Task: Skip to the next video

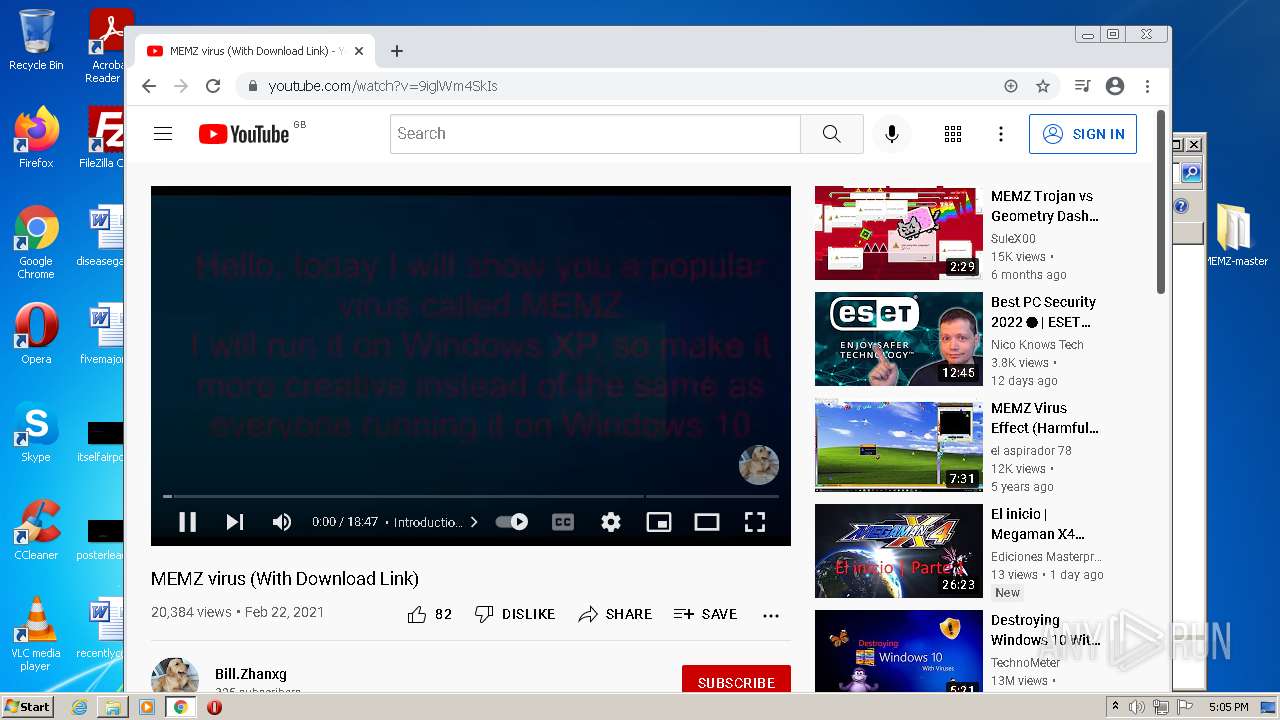Action: click(x=235, y=522)
